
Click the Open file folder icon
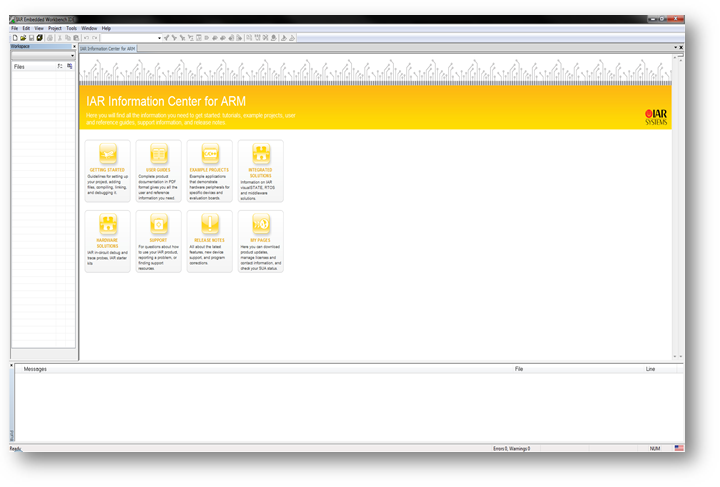tap(23, 38)
